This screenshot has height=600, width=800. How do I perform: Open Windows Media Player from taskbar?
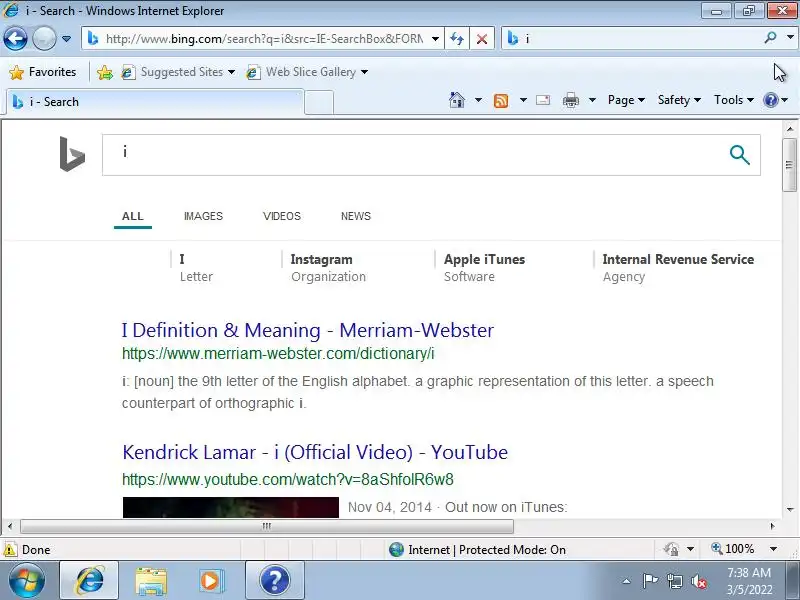(x=212, y=581)
